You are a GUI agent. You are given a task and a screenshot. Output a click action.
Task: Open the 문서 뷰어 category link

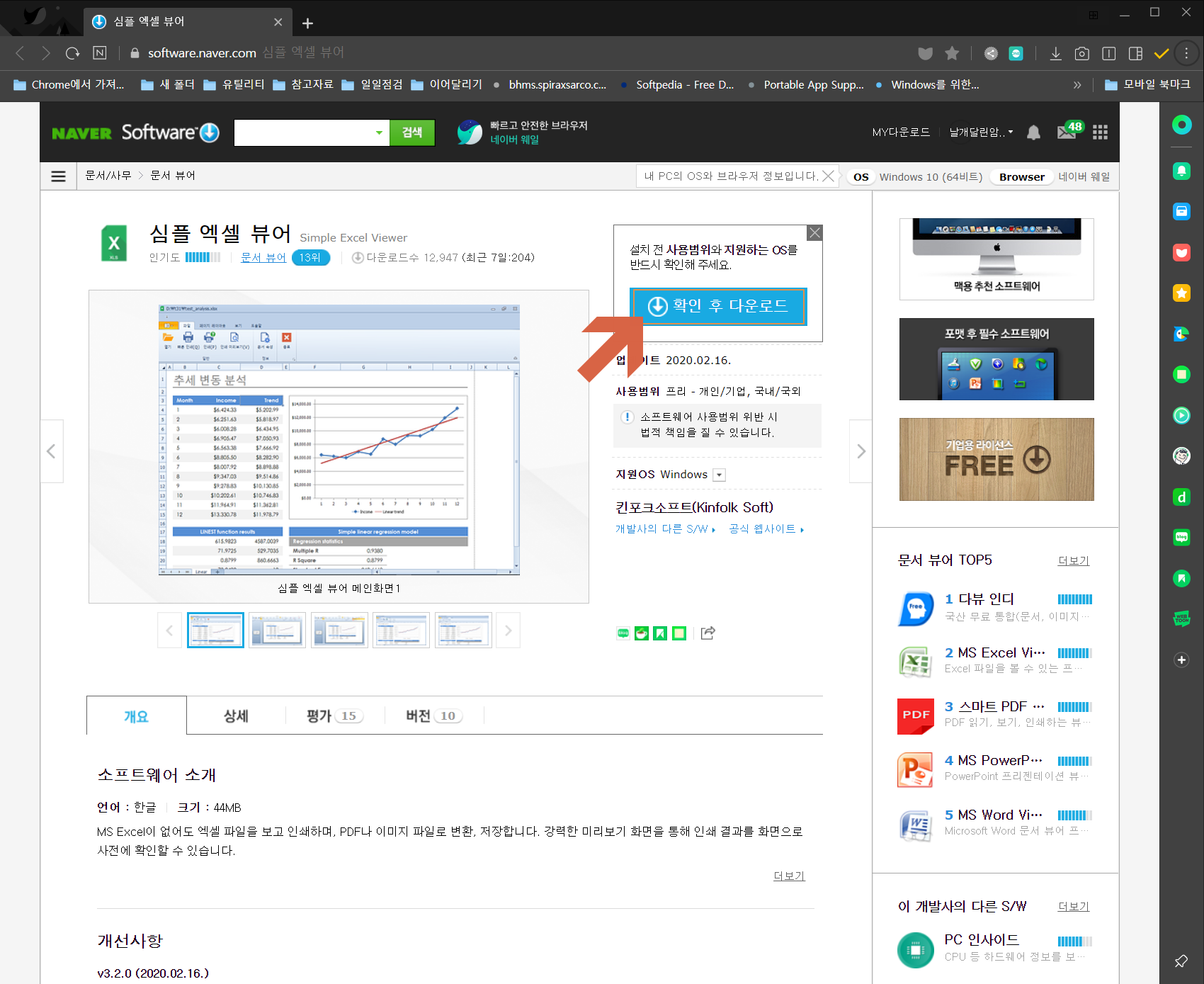(x=263, y=258)
